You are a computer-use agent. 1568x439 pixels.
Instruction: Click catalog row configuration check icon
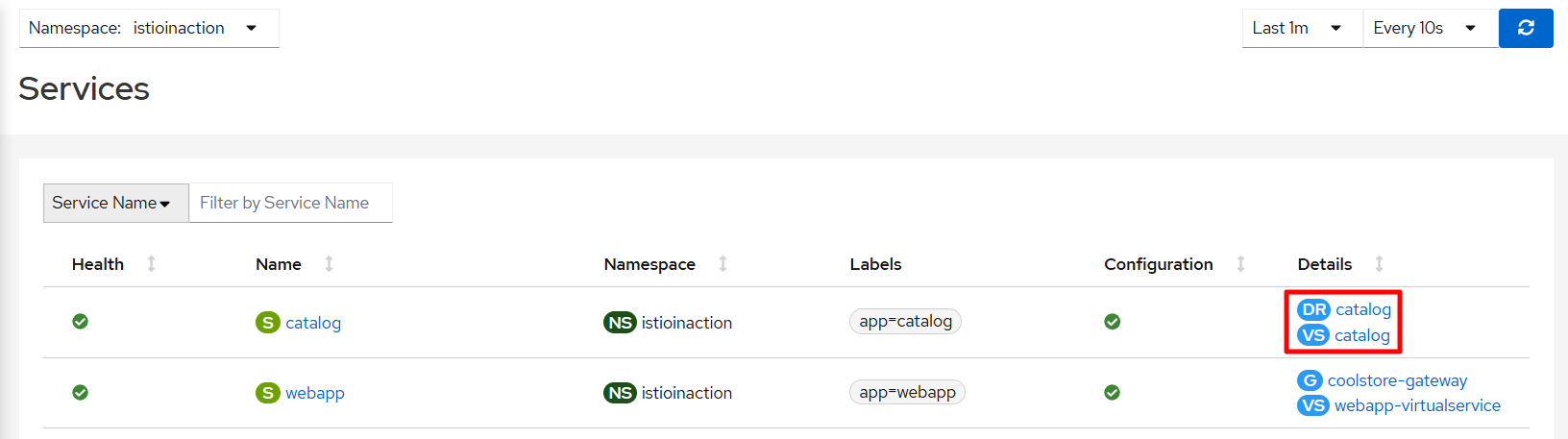coord(1113,322)
